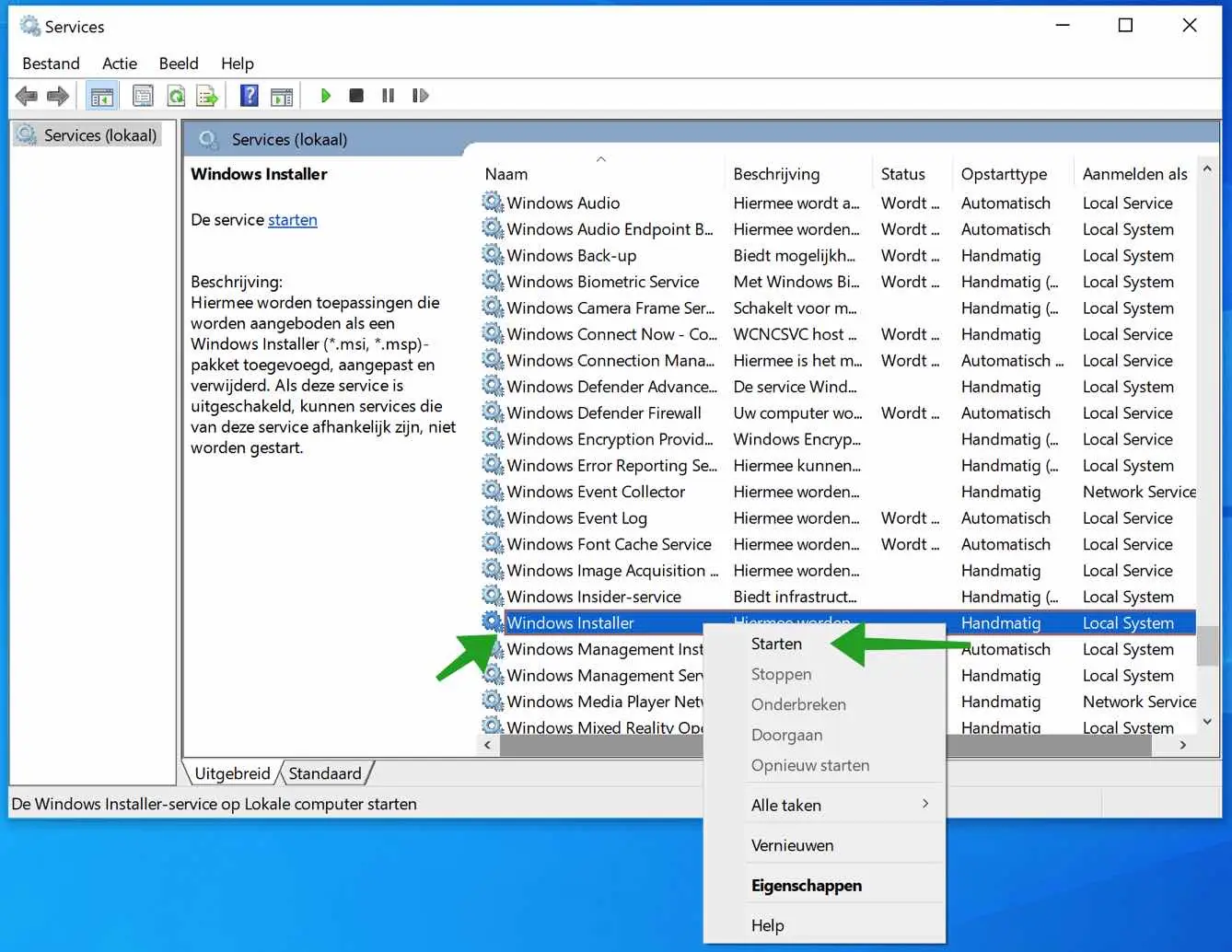The image size is (1232, 952).
Task: Select the Windows Encryption Provid... row
Action: point(838,439)
